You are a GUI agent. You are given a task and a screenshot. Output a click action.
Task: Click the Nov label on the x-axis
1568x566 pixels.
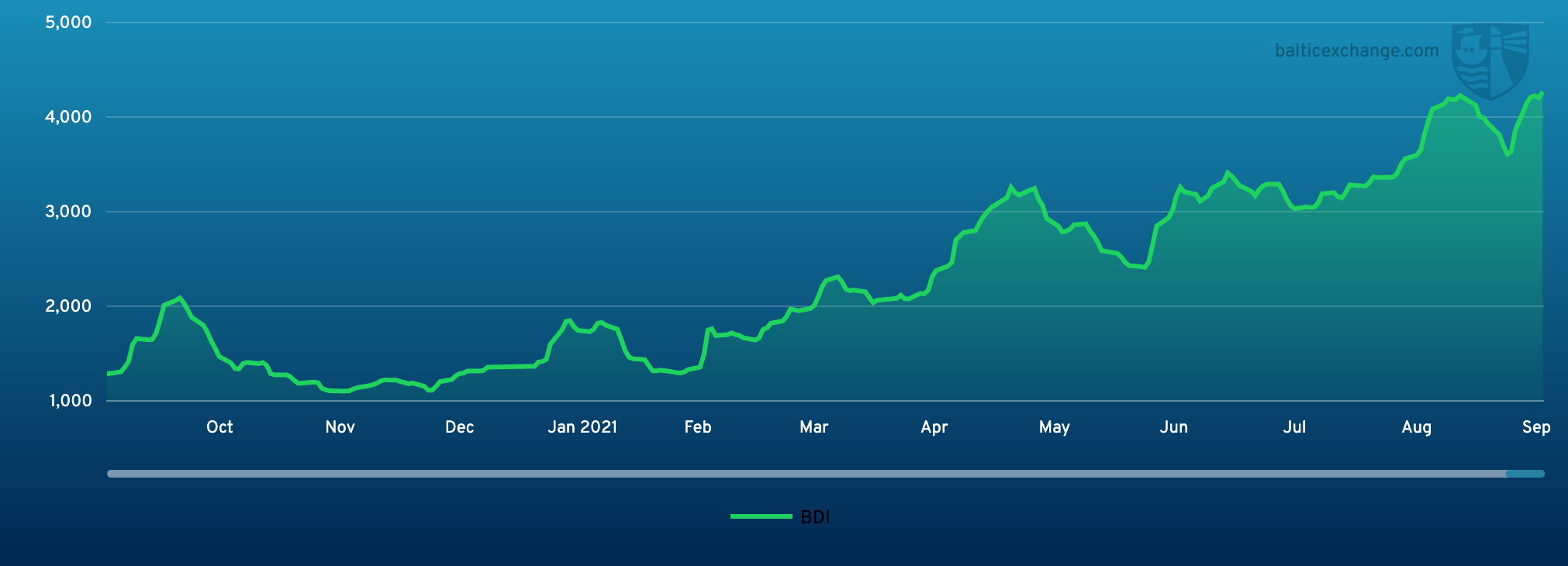coord(340,427)
